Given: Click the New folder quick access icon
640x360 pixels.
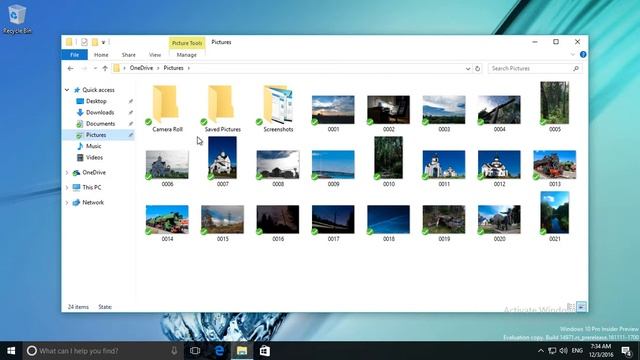Looking at the screenshot, I should pyautogui.click(x=95, y=42).
